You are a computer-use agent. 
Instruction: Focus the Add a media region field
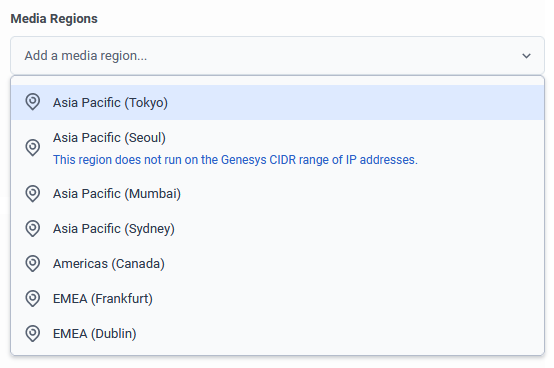(277, 56)
